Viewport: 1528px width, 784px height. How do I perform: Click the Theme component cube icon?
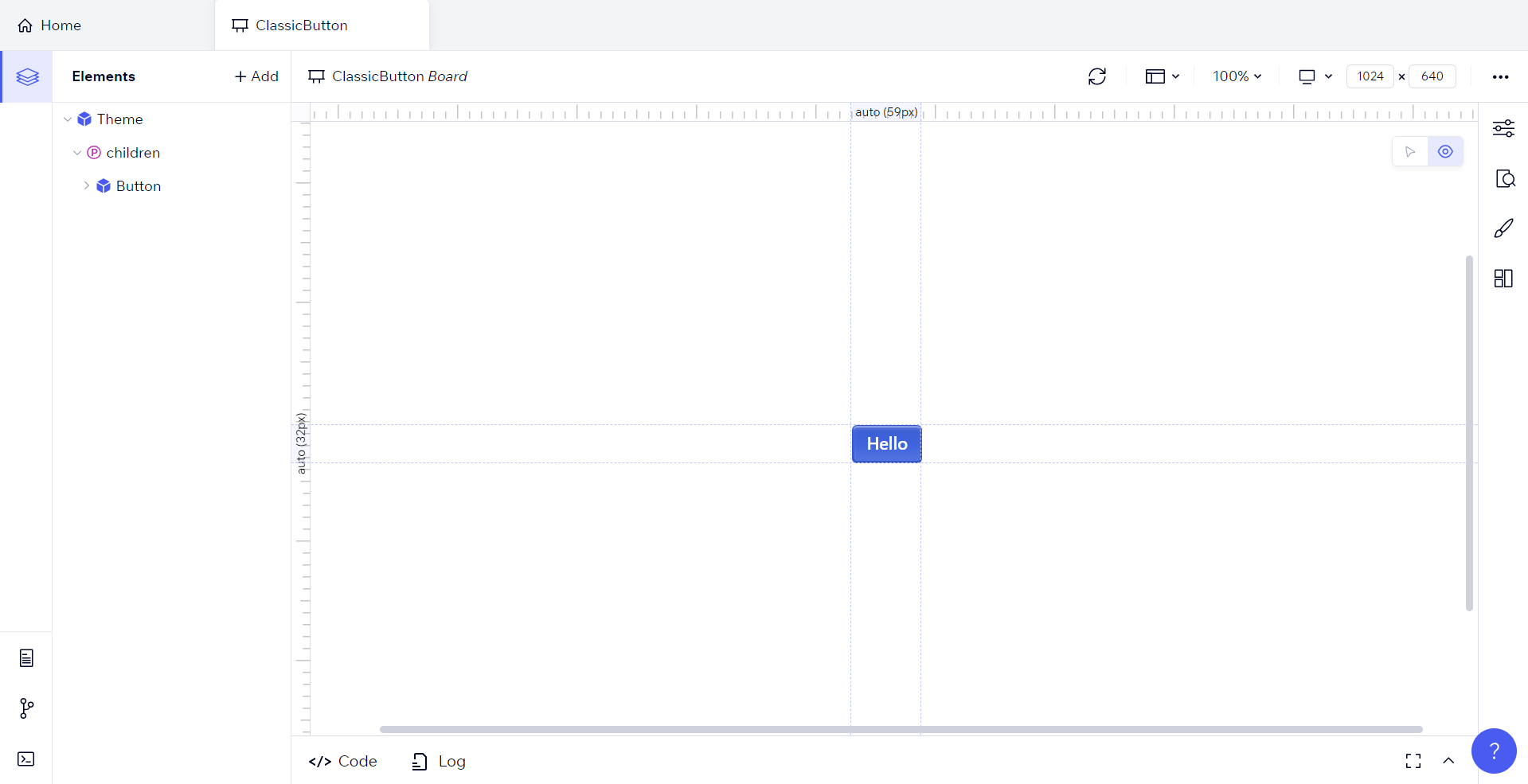coord(84,119)
